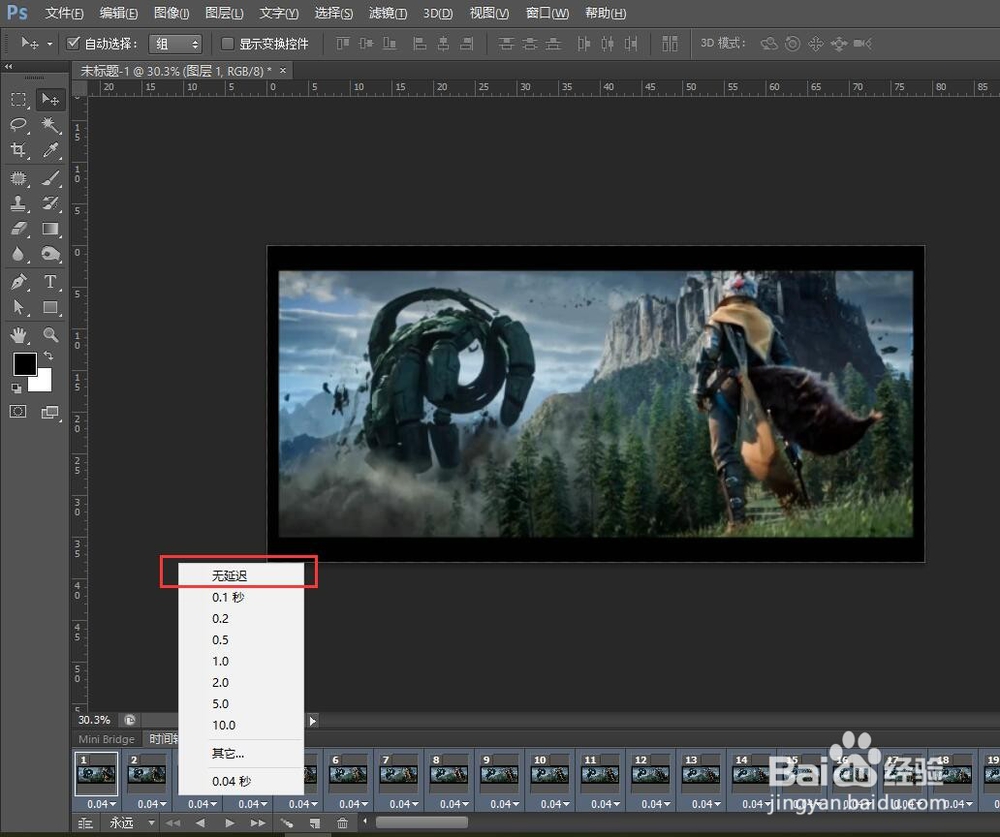Screen dimensions: 1000x837
Task: Open the Move tool preset picker arrow
Action: [49, 44]
